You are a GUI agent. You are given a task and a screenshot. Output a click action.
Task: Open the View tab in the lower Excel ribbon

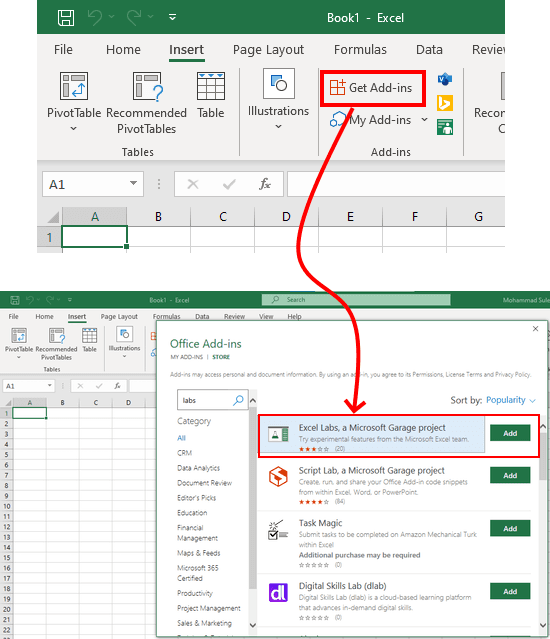[x=266, y=316]
